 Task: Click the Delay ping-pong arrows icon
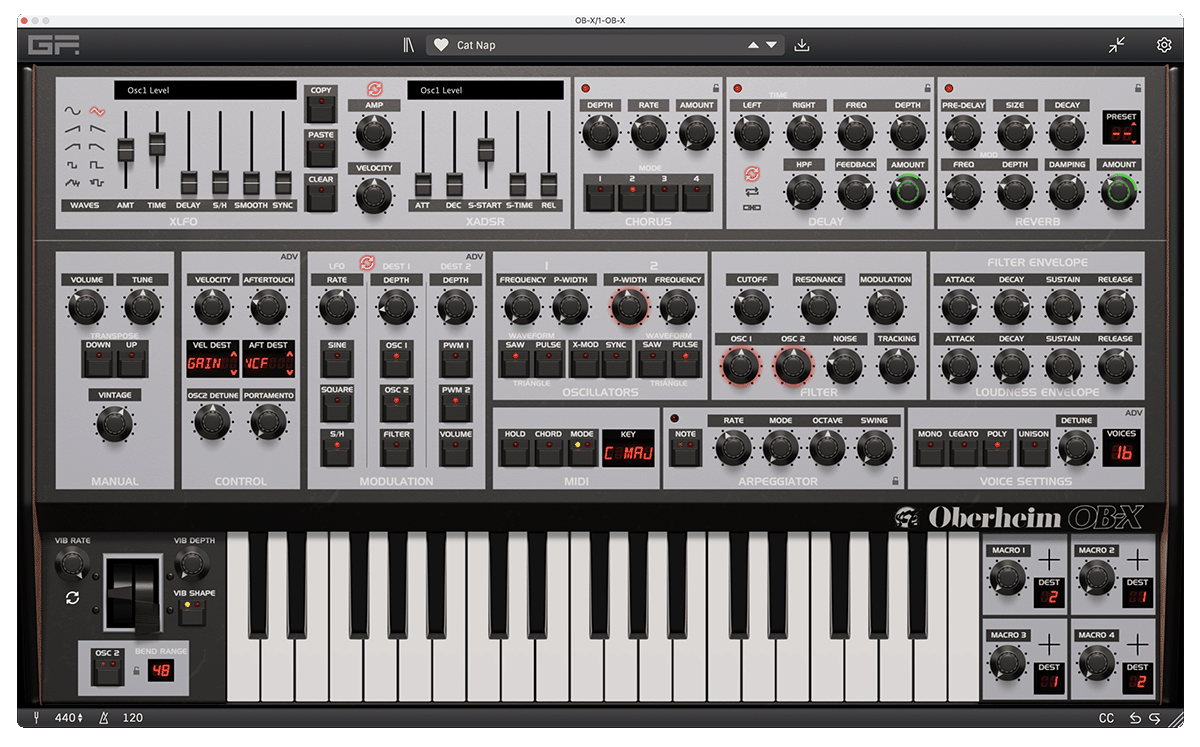(x=752, y=191)
